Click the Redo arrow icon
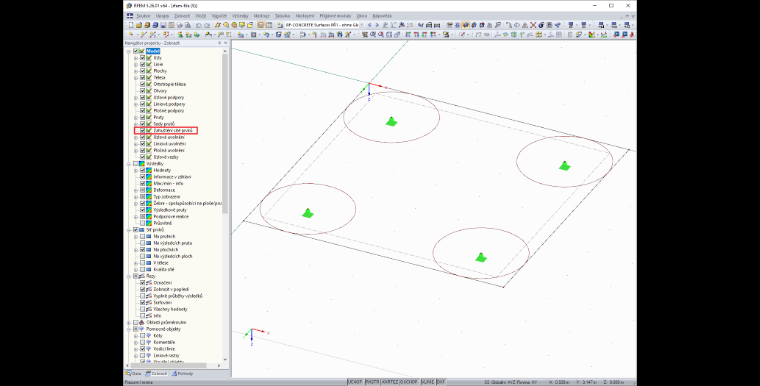Image resolution: width=760 pixels, height=386 pixels. pyautogui.click(x=207, y=25)
